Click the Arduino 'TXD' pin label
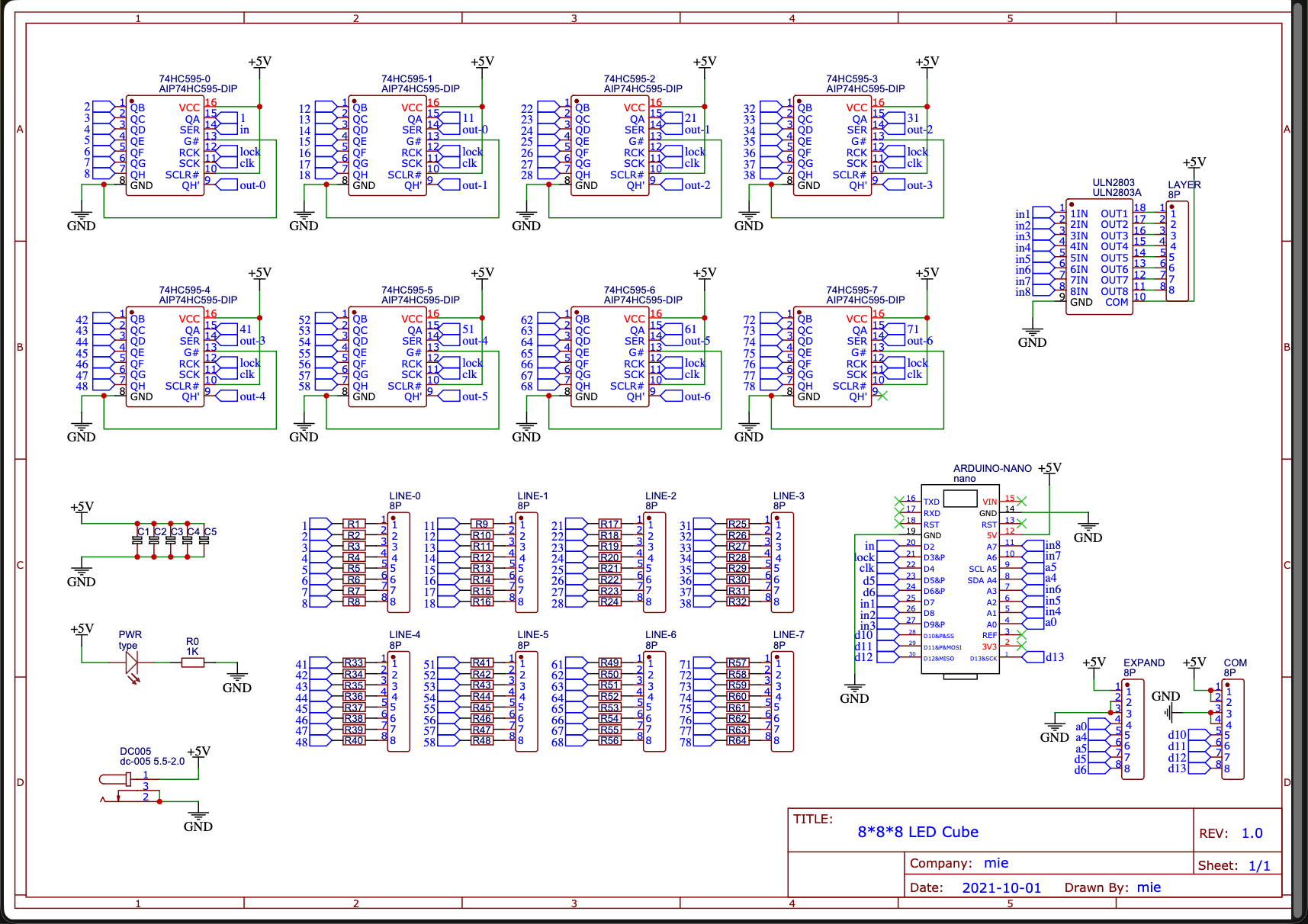The height and width of the screenshot is (924, 1308). point(931,502)
